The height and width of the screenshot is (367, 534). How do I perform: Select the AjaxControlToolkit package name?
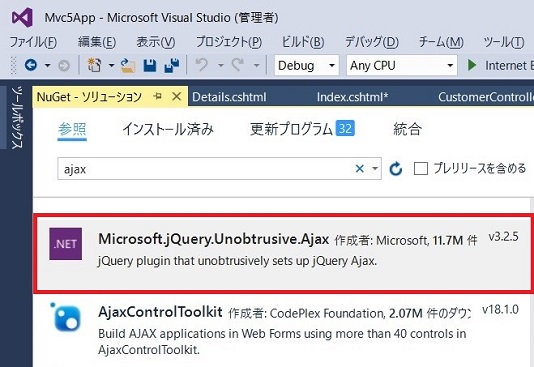pyautogui.click(x=160, y=312)
